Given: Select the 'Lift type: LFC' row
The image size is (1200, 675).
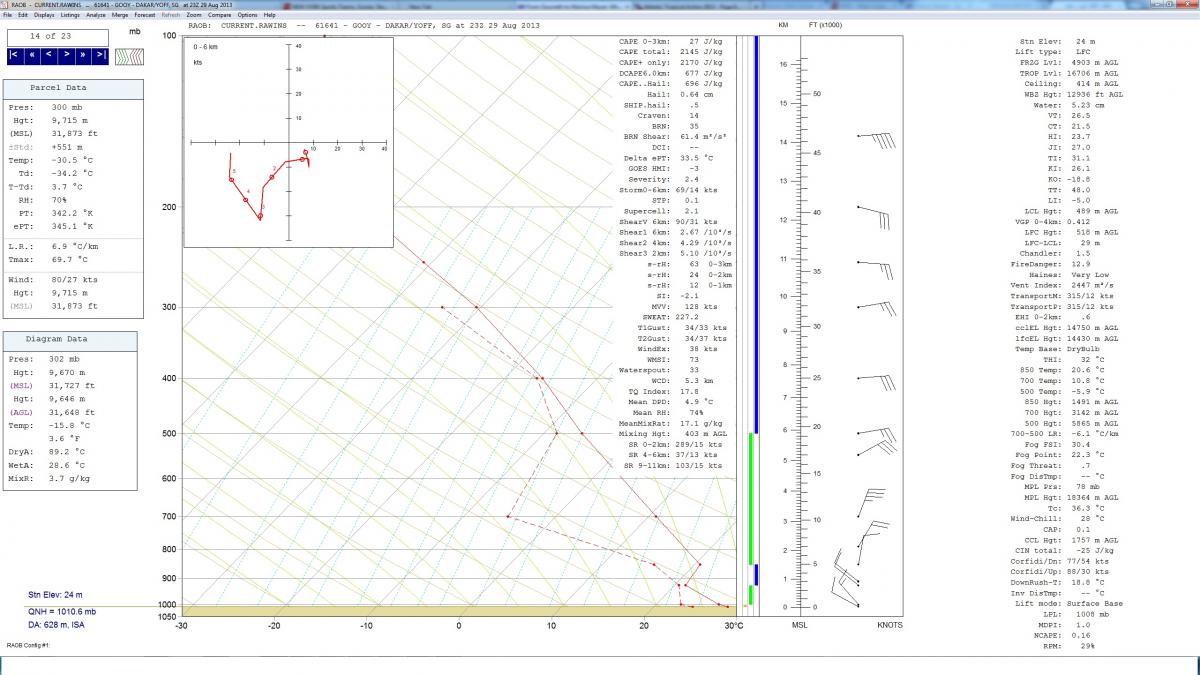Looking at the screenshot, I should coord(1053,51).
